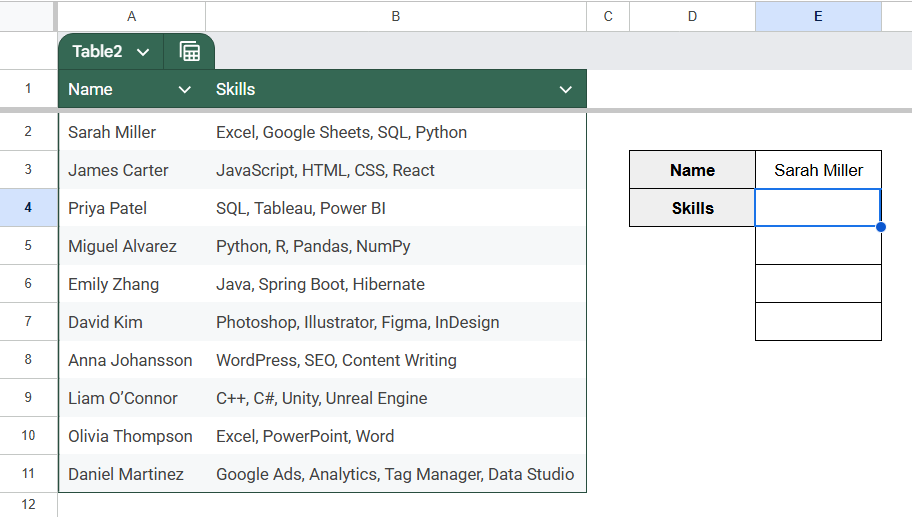
Task: Select row 4 header
Action: pyautogui.click(x=28, y=208)
